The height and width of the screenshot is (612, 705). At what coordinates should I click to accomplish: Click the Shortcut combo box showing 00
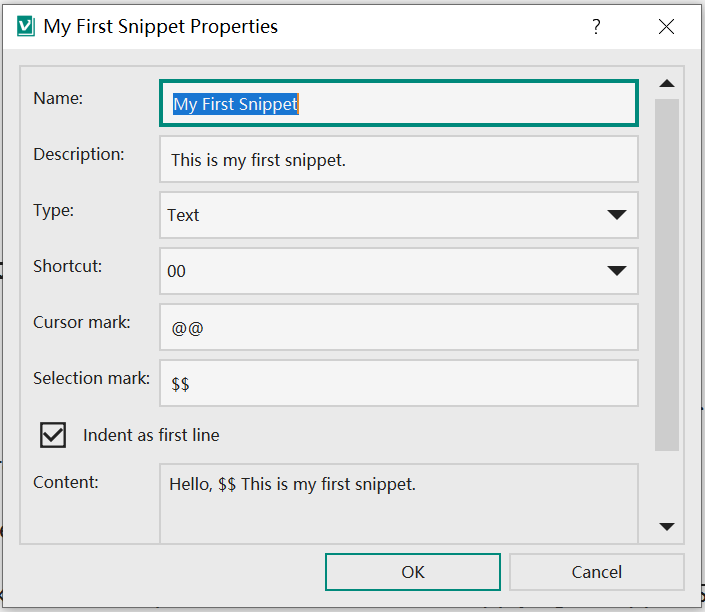pos(399,271)
